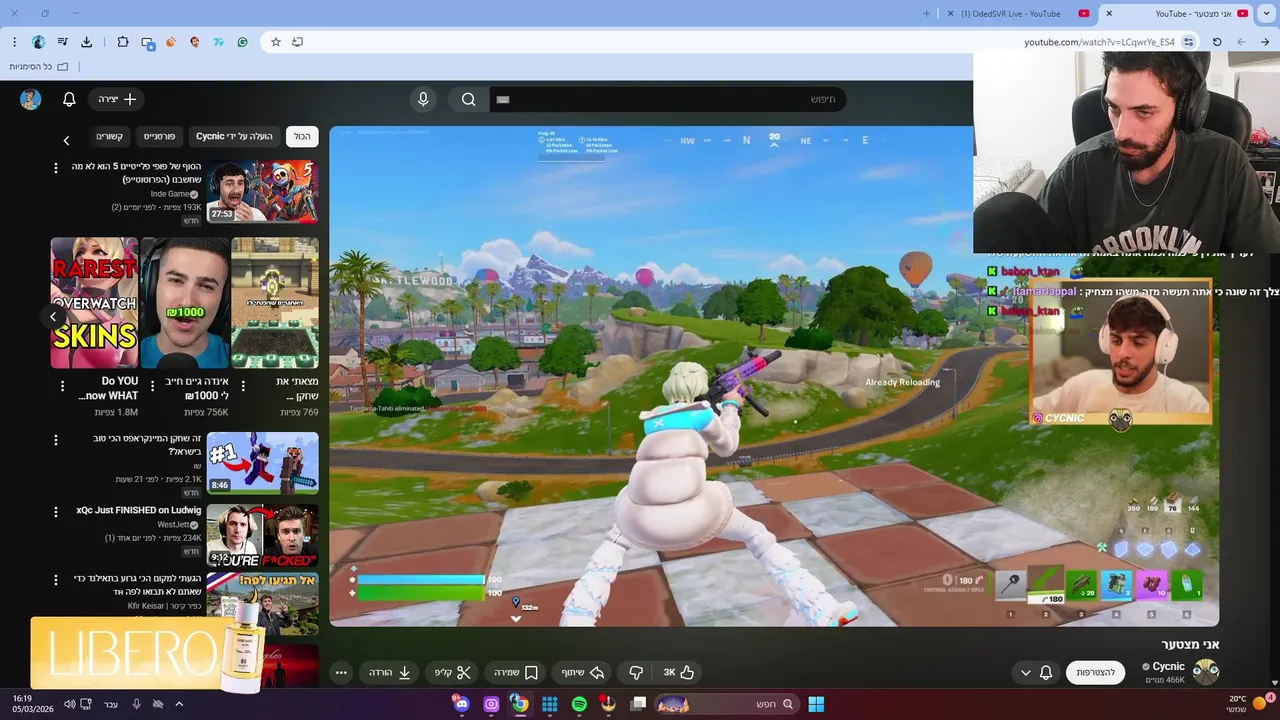
Task: Go forward in browser history
Action: (x=1241, y=42)
